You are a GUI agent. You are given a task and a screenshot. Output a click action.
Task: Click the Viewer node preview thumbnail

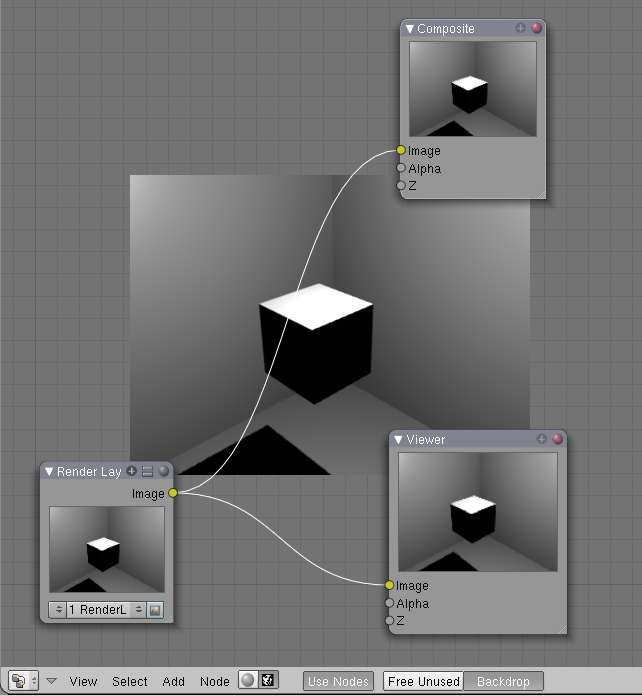pyautogui.click(x=478, y=512)
